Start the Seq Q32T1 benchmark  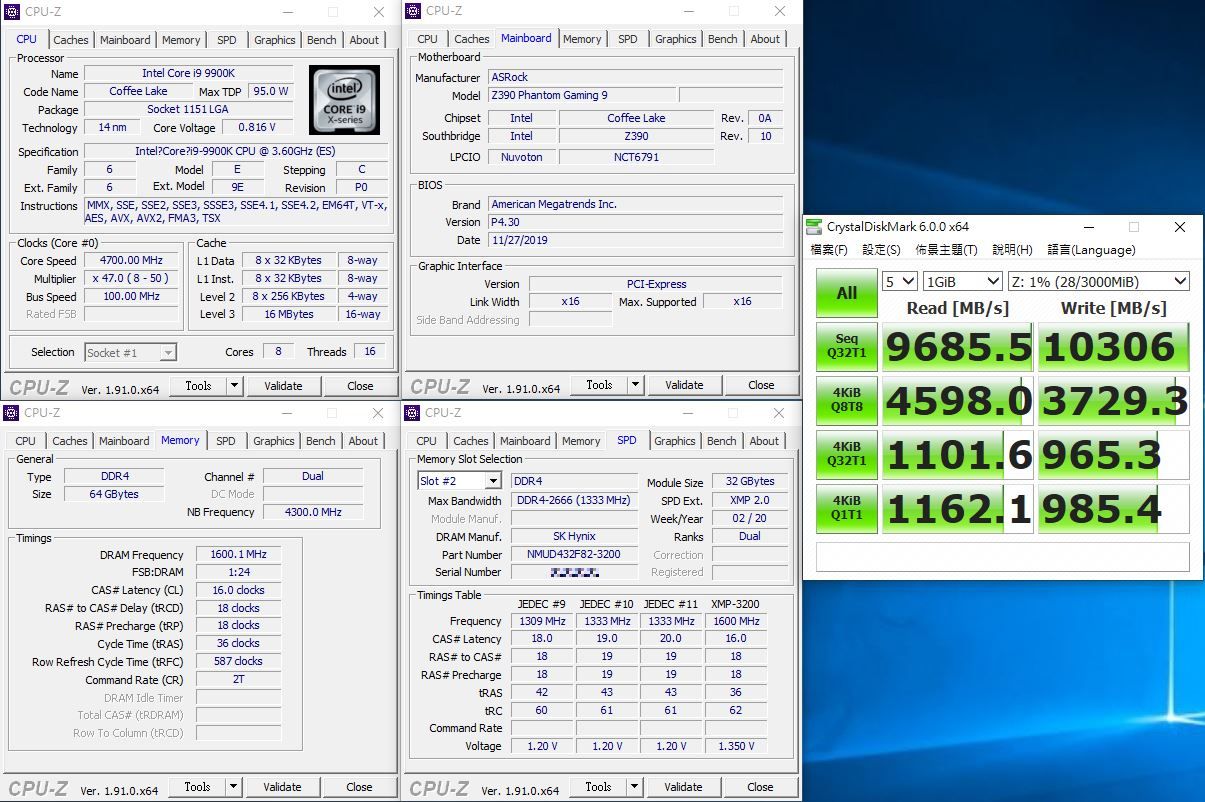click(x=846, y=347)
